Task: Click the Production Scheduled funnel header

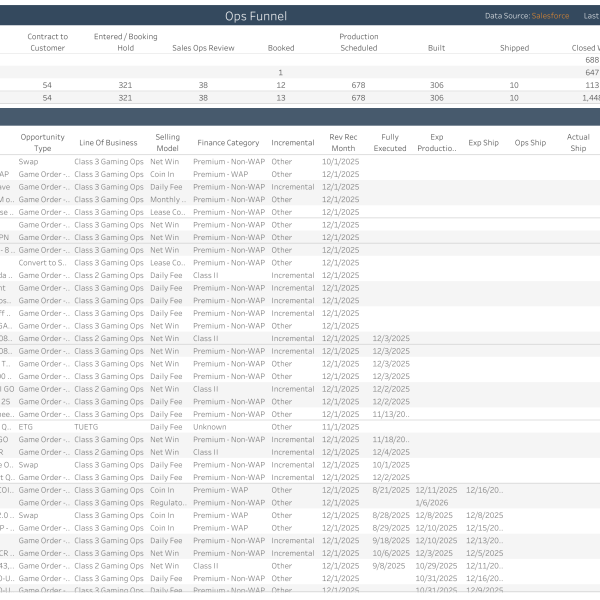Action: coord(358,42)
